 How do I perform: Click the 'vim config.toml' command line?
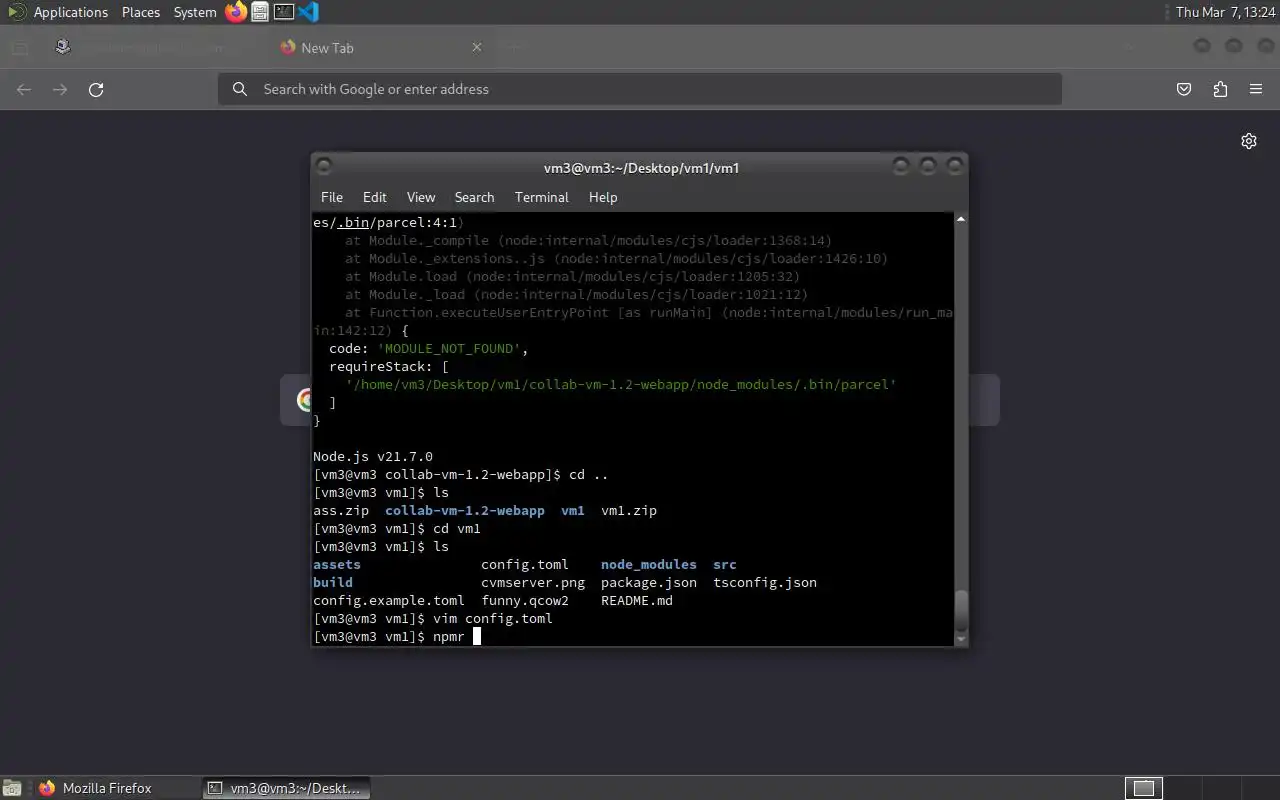point(493,618)
